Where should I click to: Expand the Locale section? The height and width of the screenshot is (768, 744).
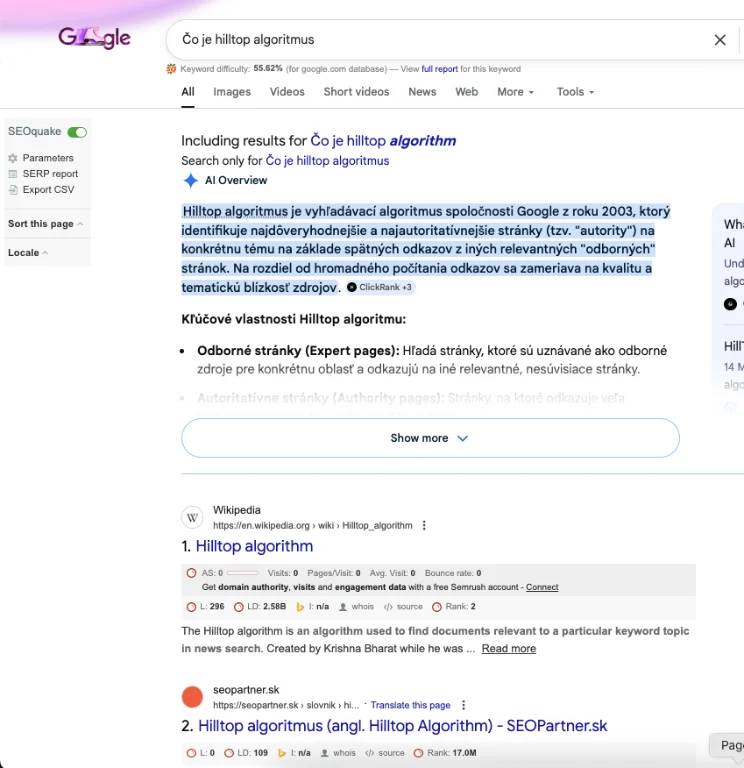[28, 253]
